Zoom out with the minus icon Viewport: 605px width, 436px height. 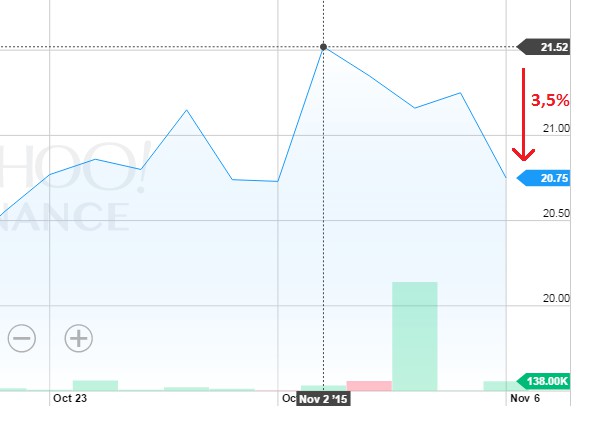22,338
